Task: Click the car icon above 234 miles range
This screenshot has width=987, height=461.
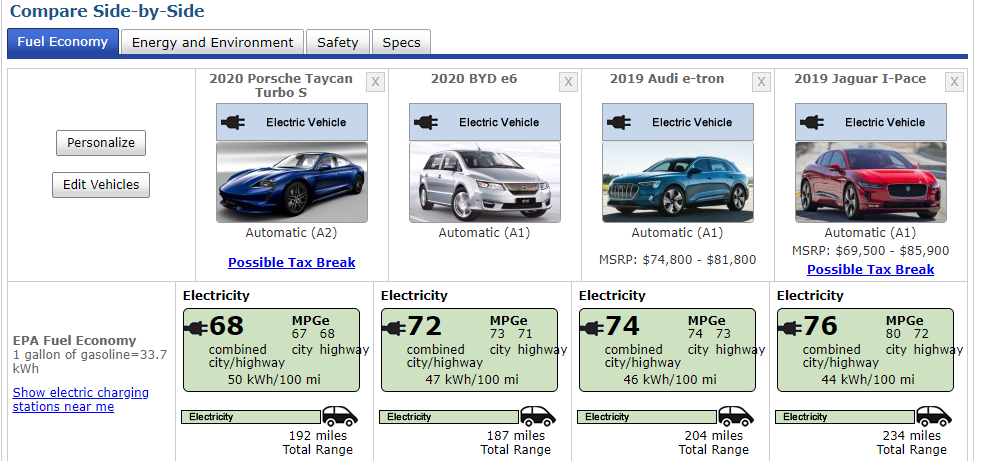Action: click(934, 416)
